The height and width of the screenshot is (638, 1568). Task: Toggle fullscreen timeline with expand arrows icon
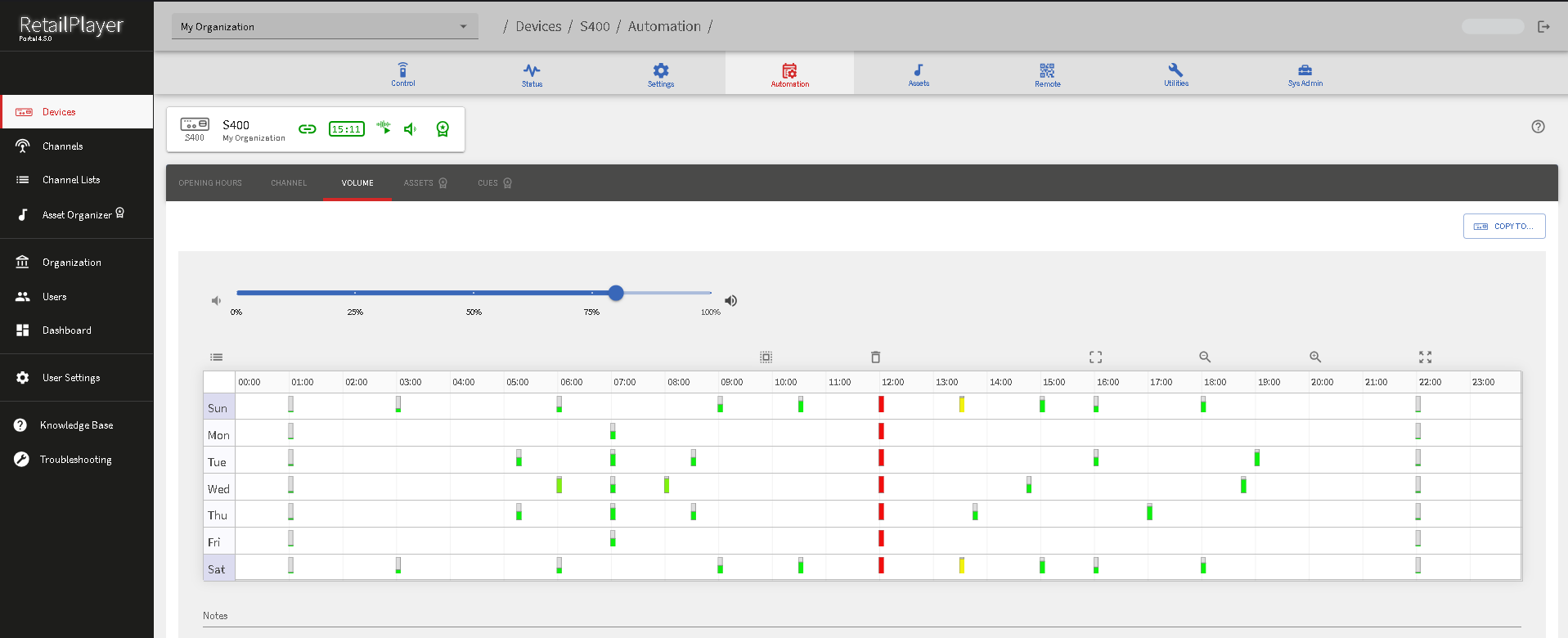coord(1425,357)
